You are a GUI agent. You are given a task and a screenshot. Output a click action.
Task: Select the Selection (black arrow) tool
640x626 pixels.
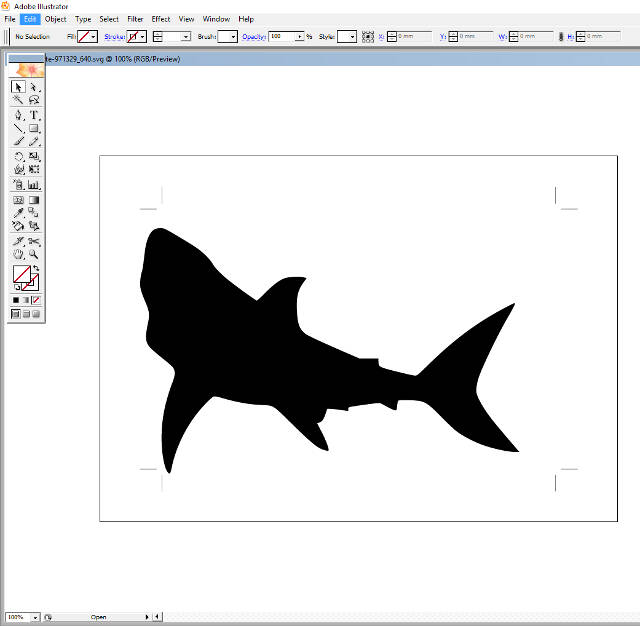pos(18,87)
